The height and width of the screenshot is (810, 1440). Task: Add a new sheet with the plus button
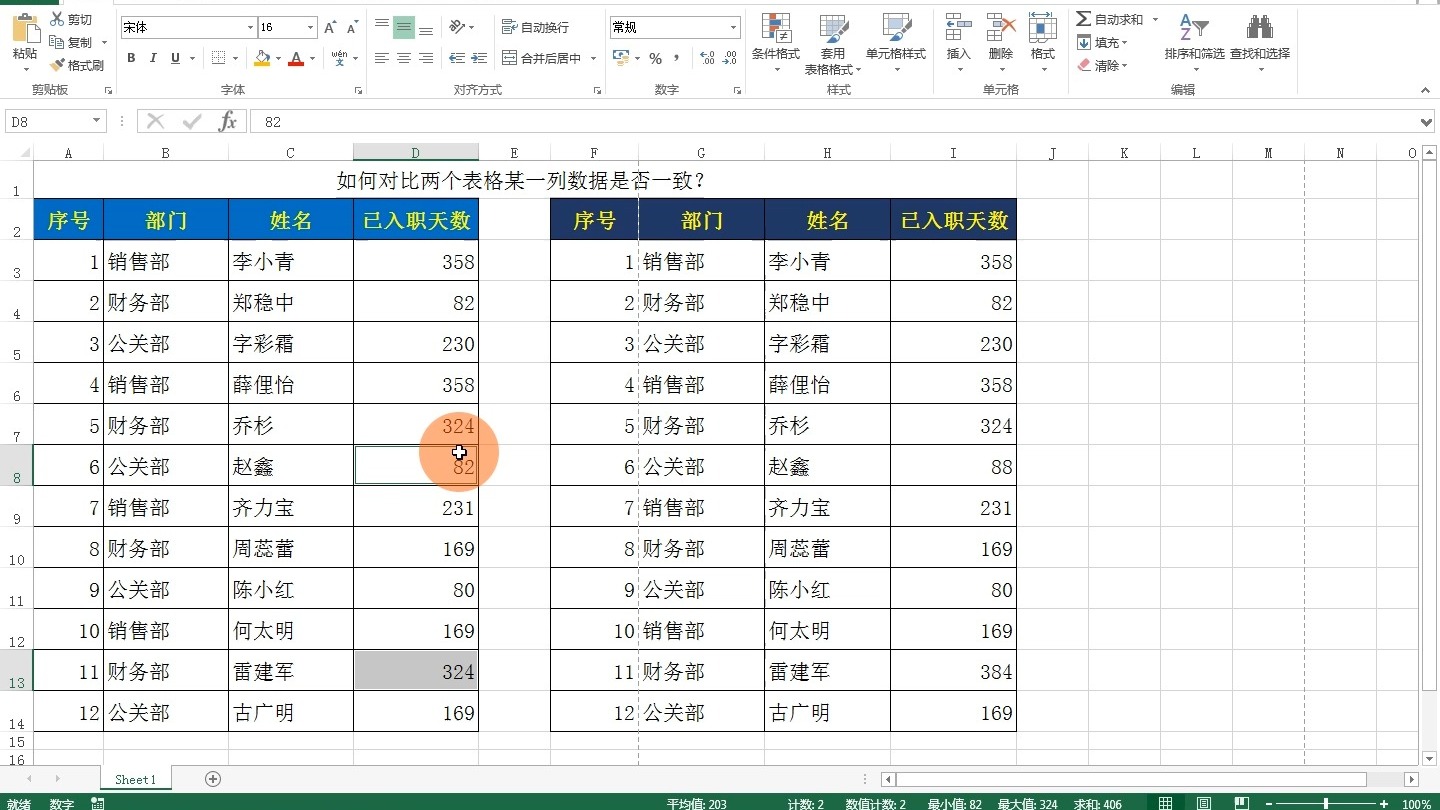pos(212,779)
